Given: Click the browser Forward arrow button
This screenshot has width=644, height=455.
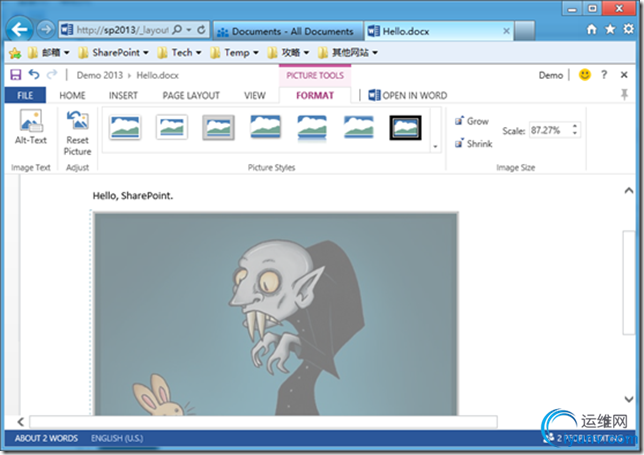Looking at the screenshot, I should pos(46,29).
